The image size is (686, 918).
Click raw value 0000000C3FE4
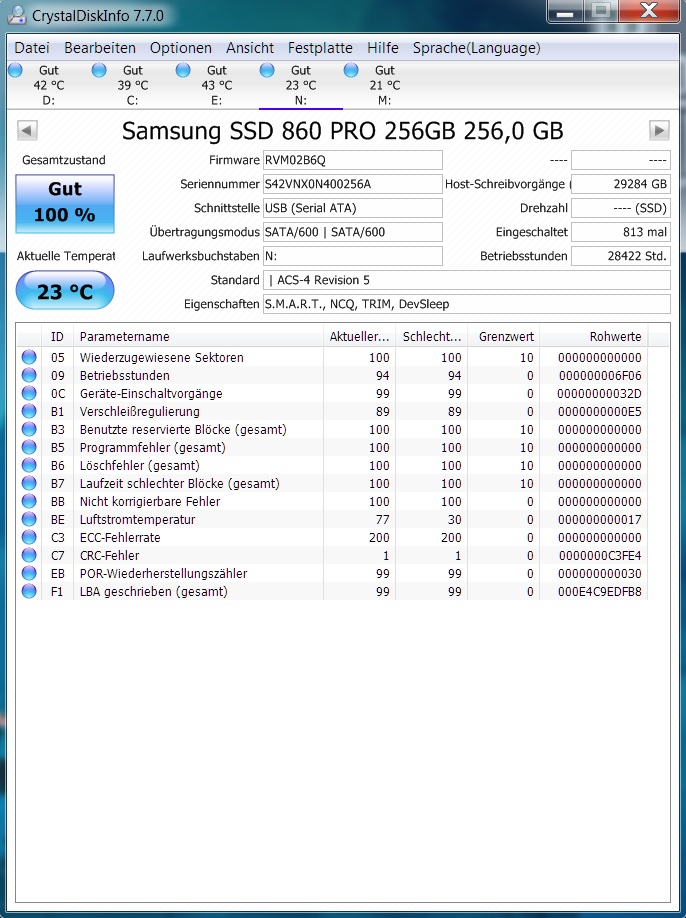(x=600, y=556)
